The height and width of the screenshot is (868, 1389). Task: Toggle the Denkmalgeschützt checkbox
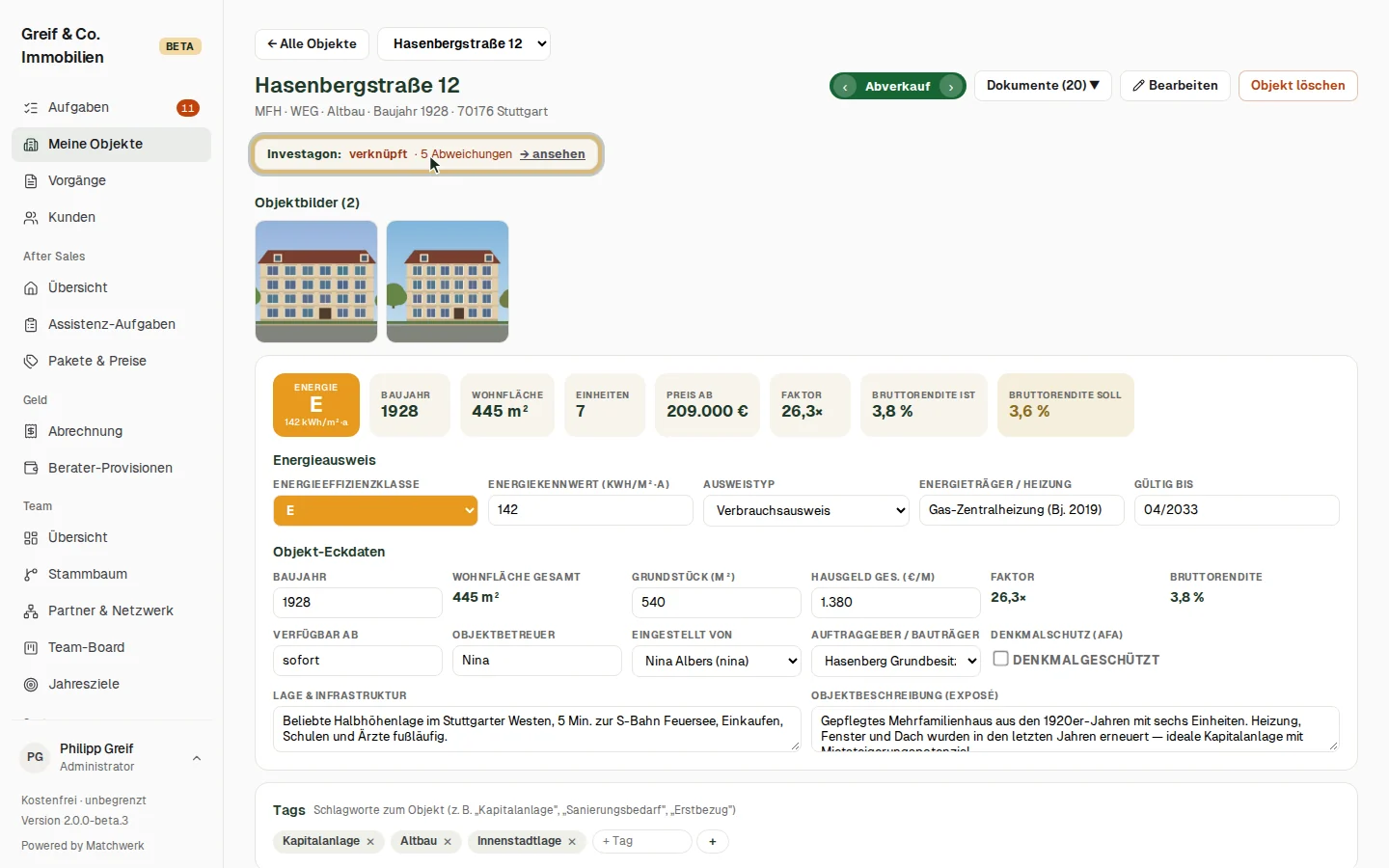tap(1001, 659)
